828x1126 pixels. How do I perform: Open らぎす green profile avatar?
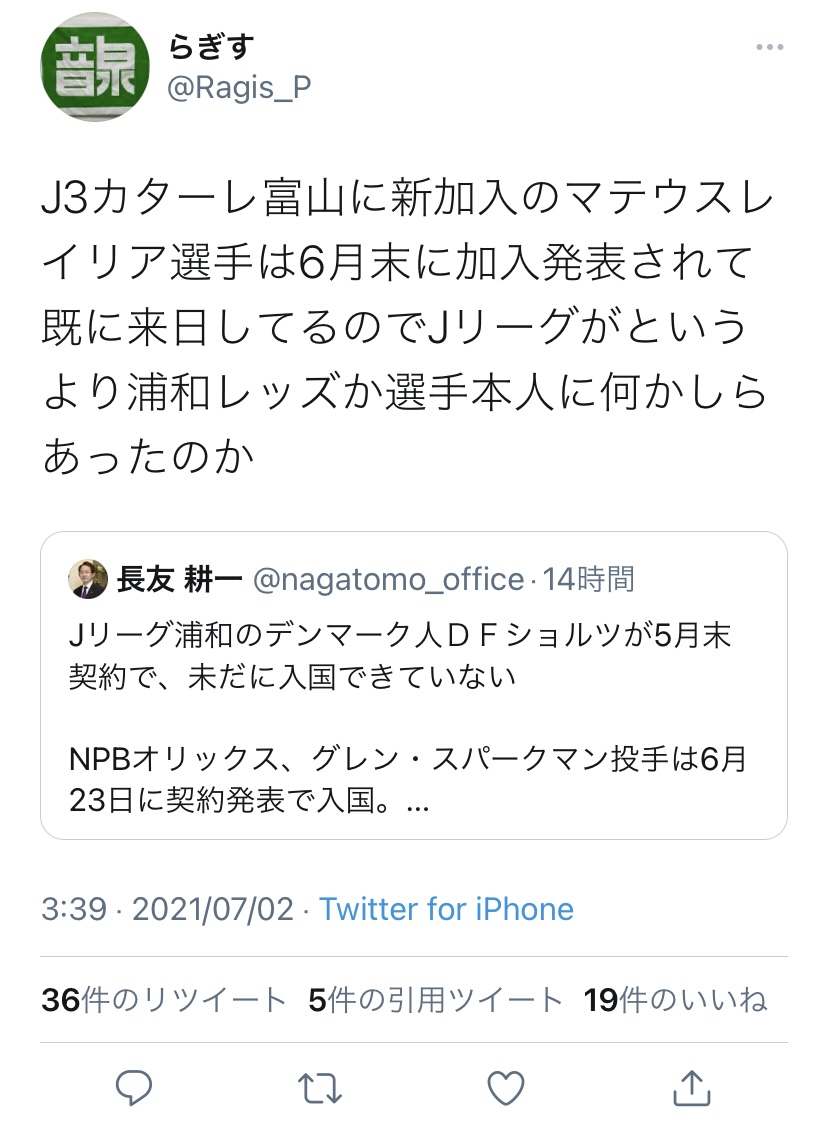coord(95,67)
